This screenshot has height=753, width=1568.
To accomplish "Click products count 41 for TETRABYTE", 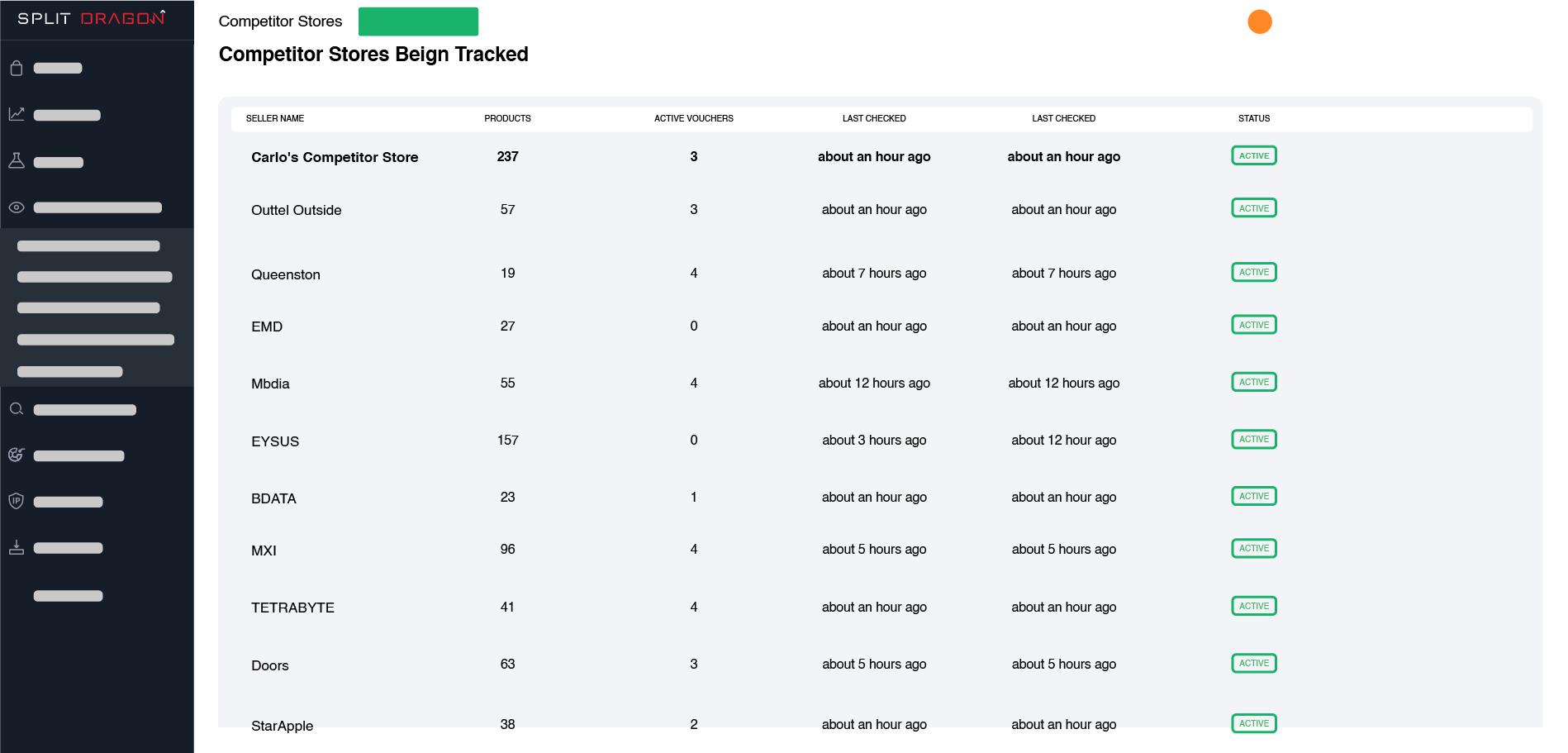I will (507, 607).
